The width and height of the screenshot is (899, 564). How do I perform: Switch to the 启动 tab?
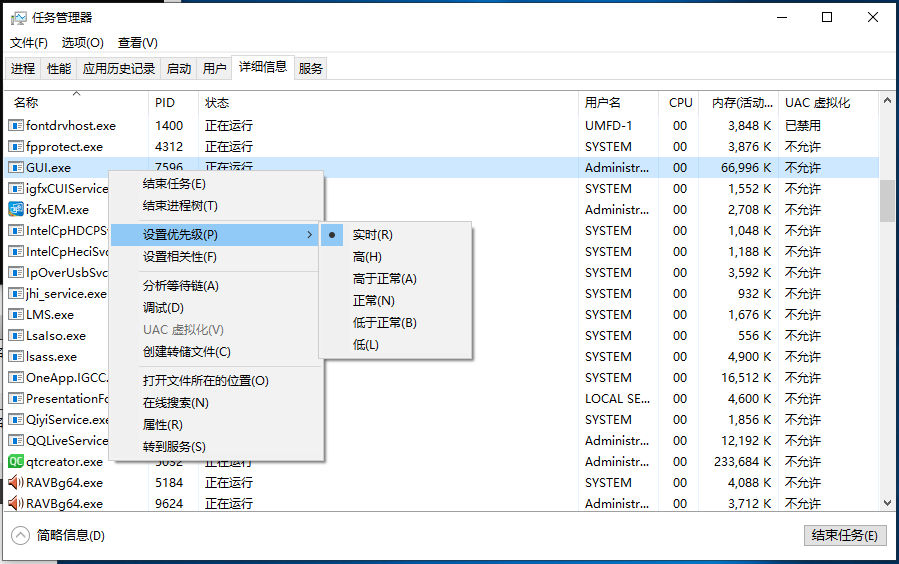[179, 69]
